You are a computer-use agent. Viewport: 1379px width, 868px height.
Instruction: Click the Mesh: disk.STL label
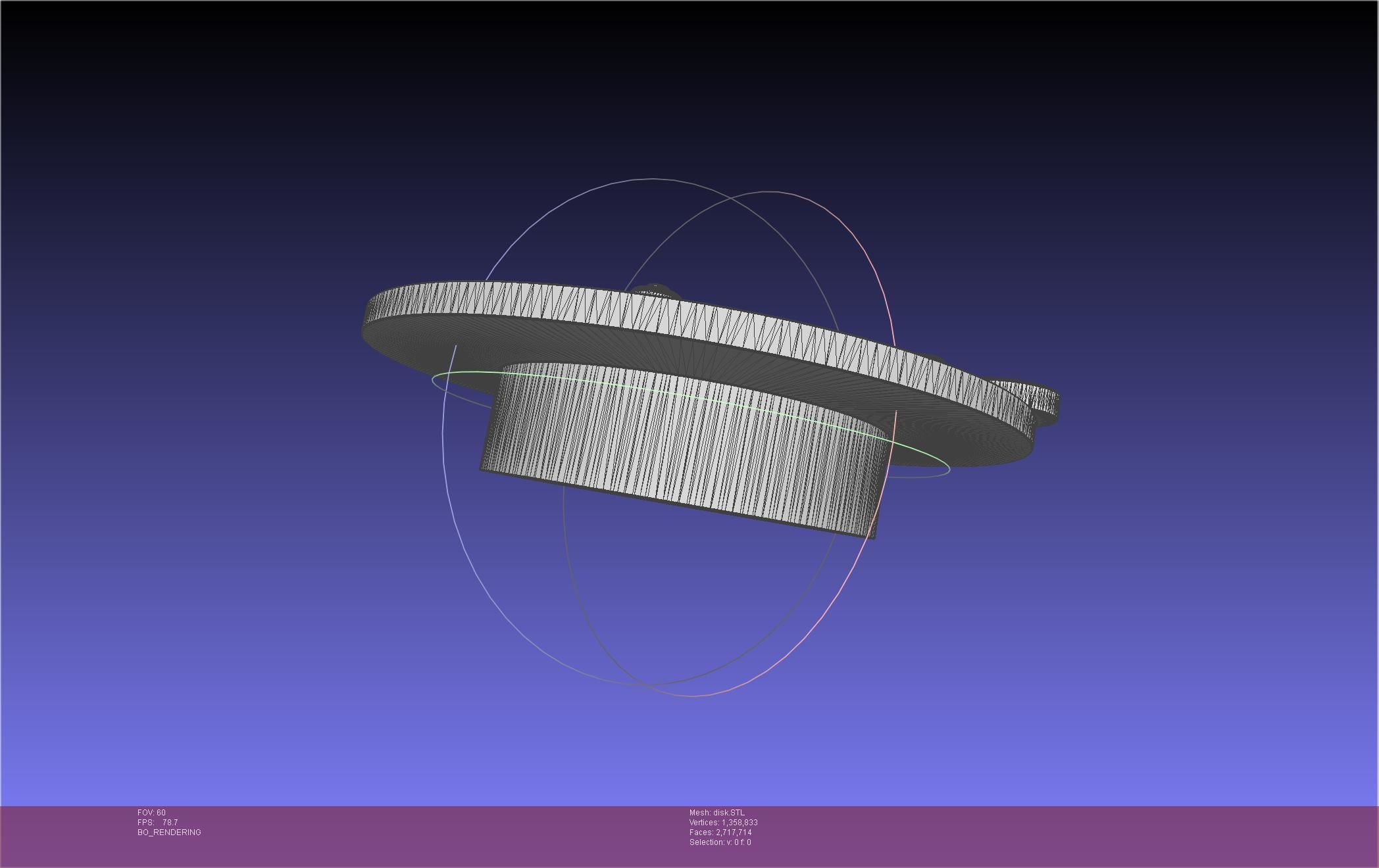tap(716, 813)
